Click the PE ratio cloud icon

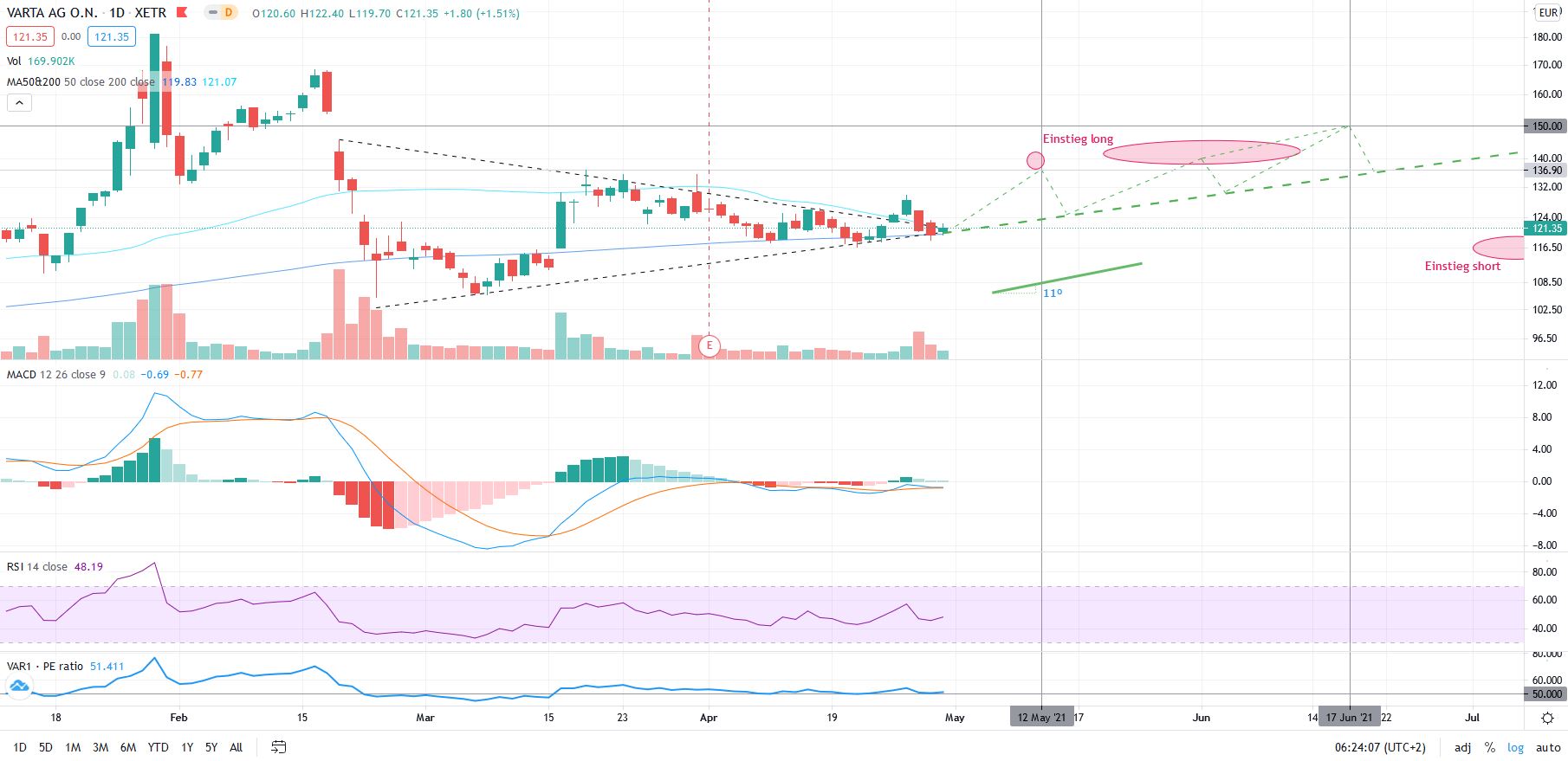click(x=18, y=687)
